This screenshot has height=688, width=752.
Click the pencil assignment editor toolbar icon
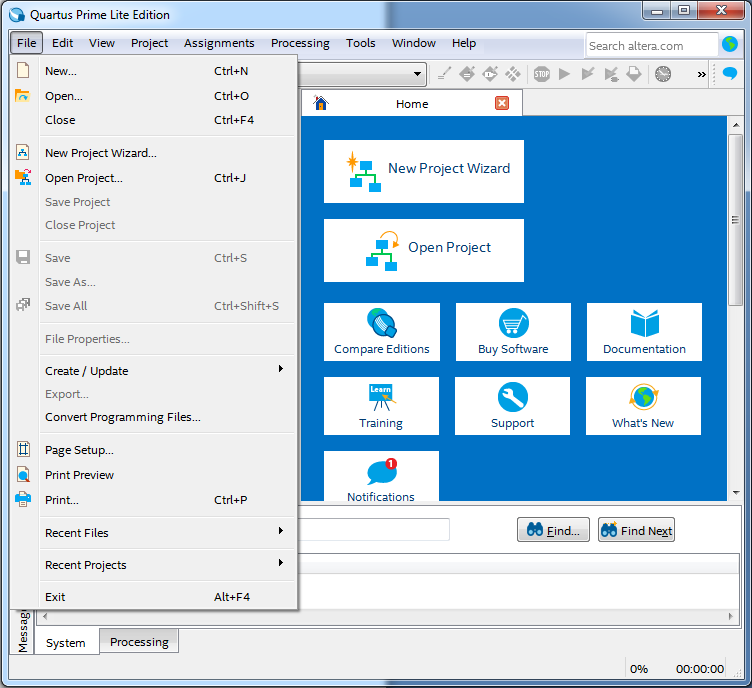click(x=444, y=74)
